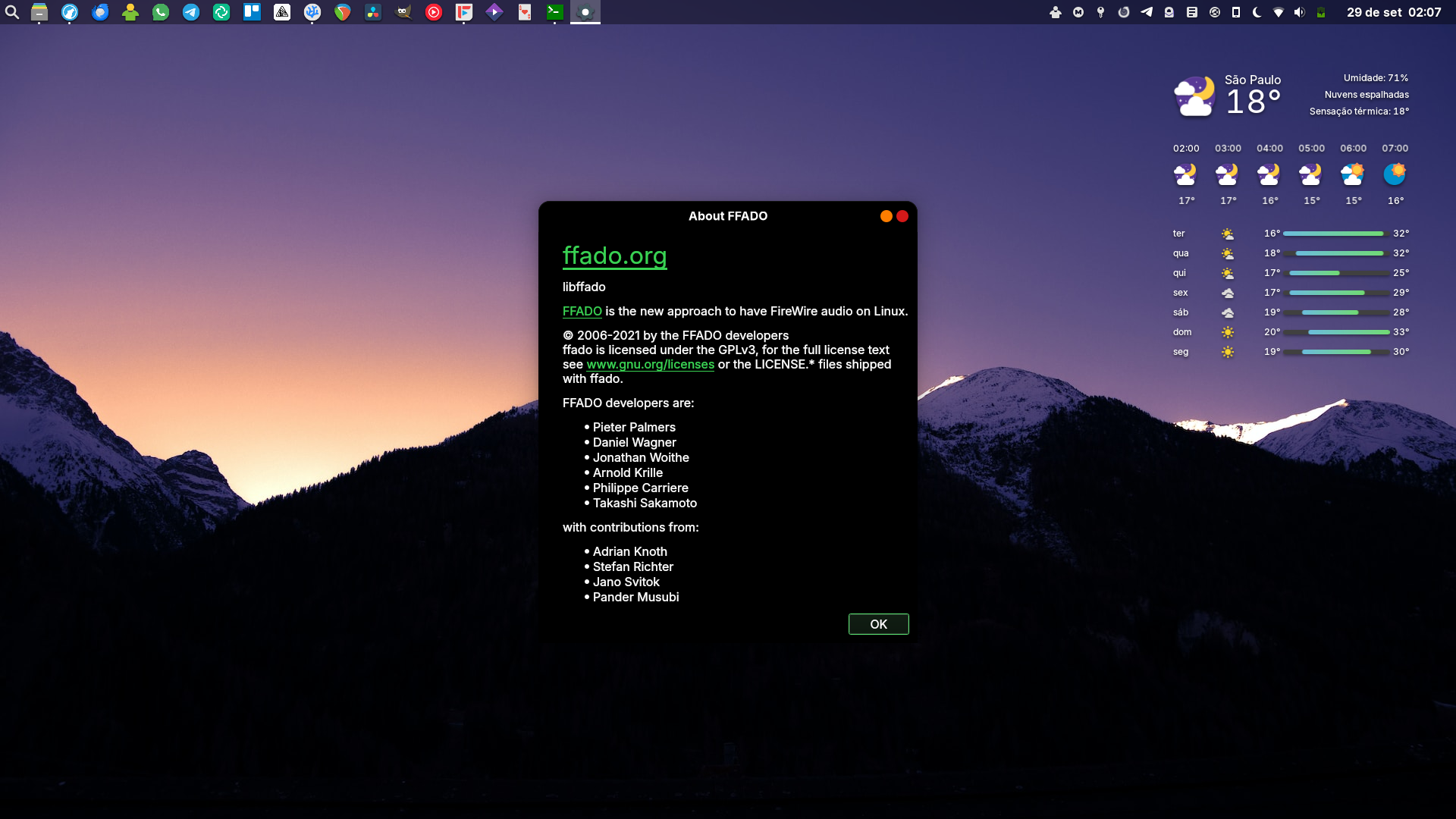Viewport: 1456px width, 819px height.
Task: Toggle night mode moon tray icon
Action: (1257, 12)
